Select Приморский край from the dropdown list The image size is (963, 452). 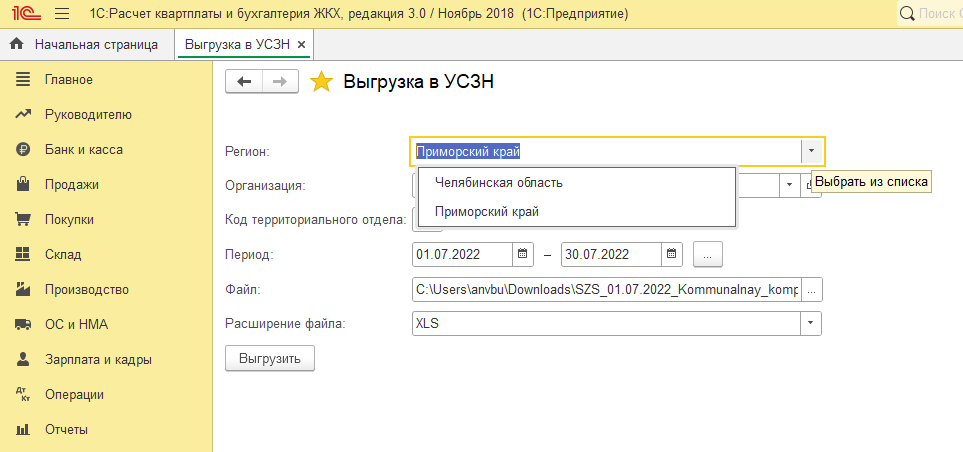(576, 211)
